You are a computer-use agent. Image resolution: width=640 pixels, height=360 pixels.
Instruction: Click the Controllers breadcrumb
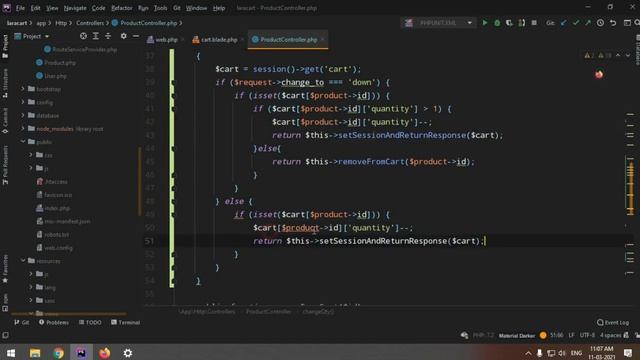[x=90, y=23]
